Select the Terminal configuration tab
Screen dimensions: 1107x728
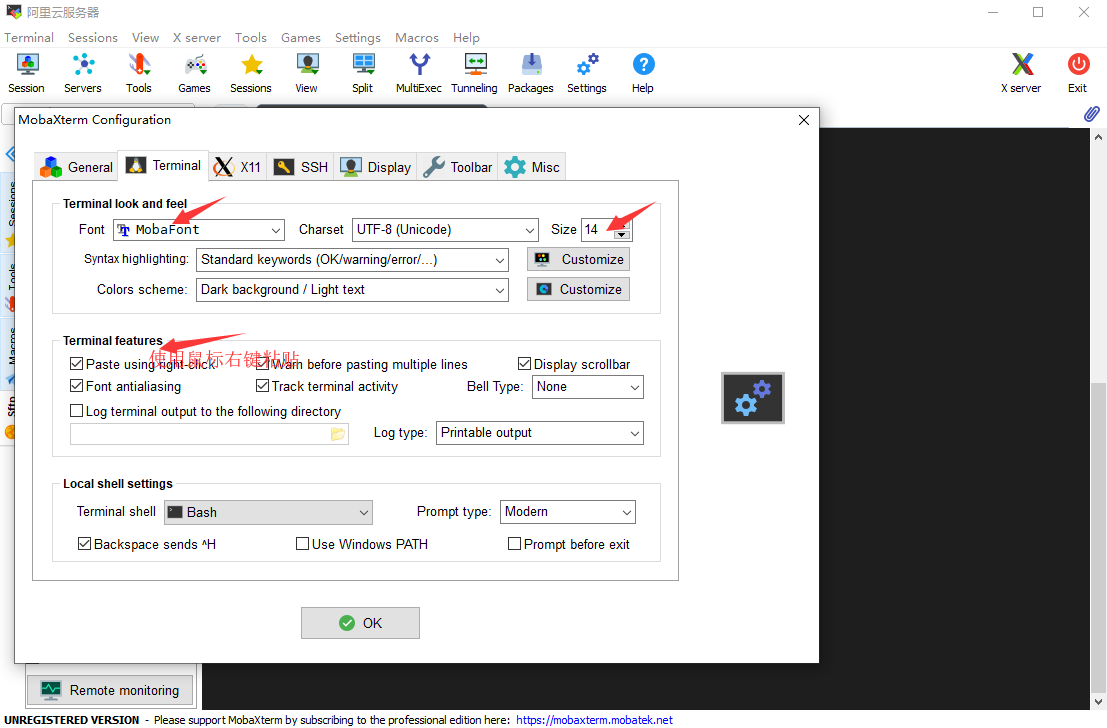tap(163, 165)
